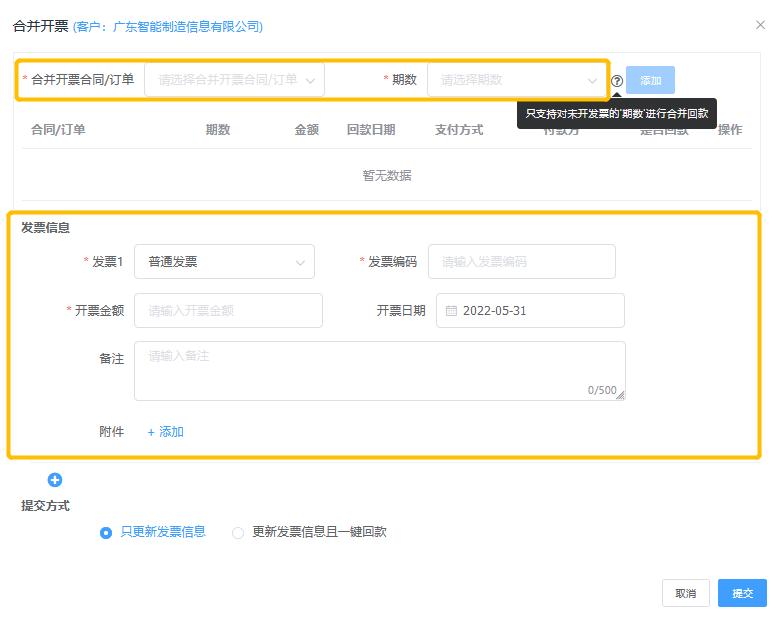
Task: Open the 开票日期 date picker
Action: [x=530, y=310]
